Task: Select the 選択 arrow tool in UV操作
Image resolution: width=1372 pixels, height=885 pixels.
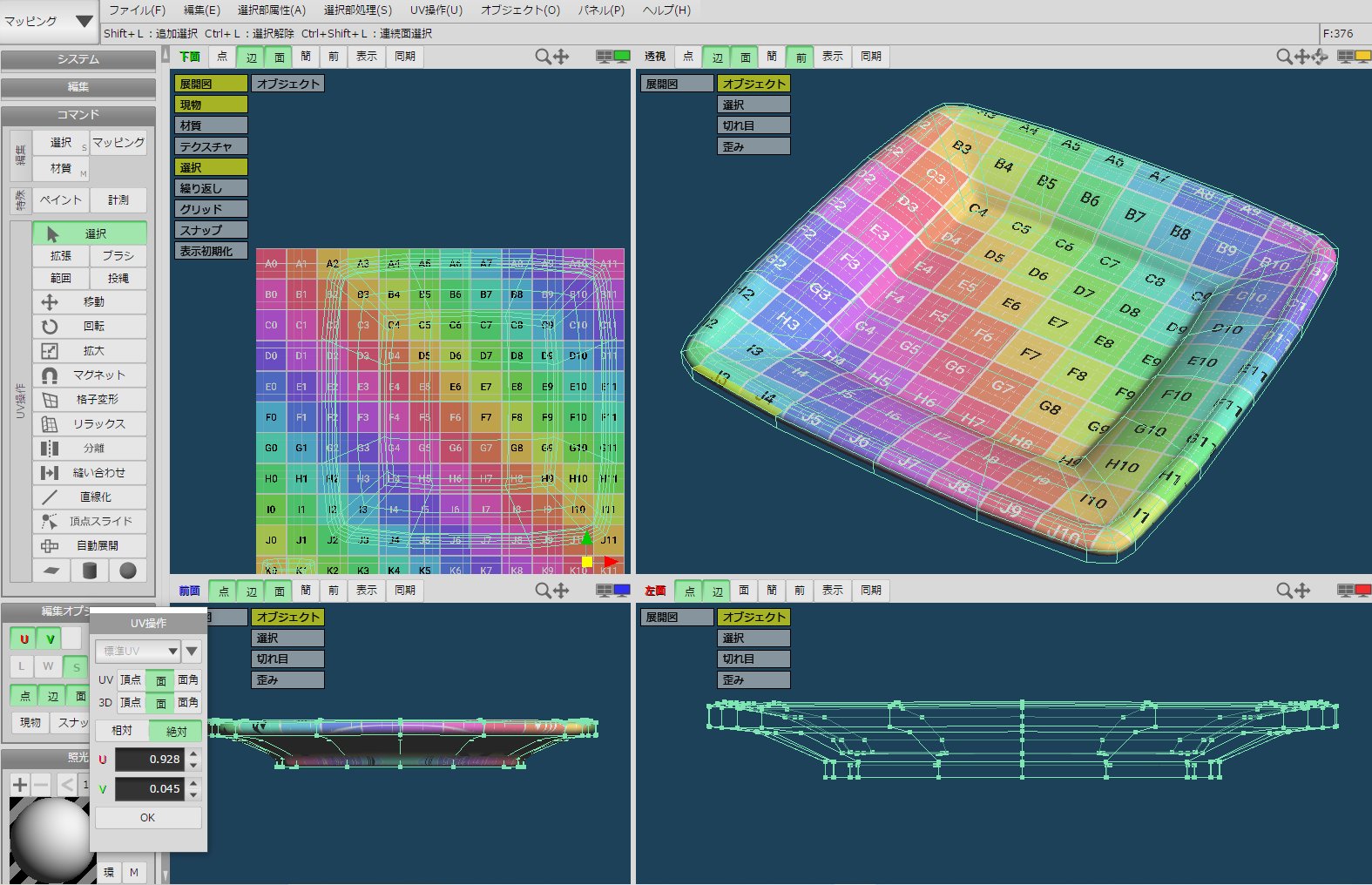Action: click(90, 233)
